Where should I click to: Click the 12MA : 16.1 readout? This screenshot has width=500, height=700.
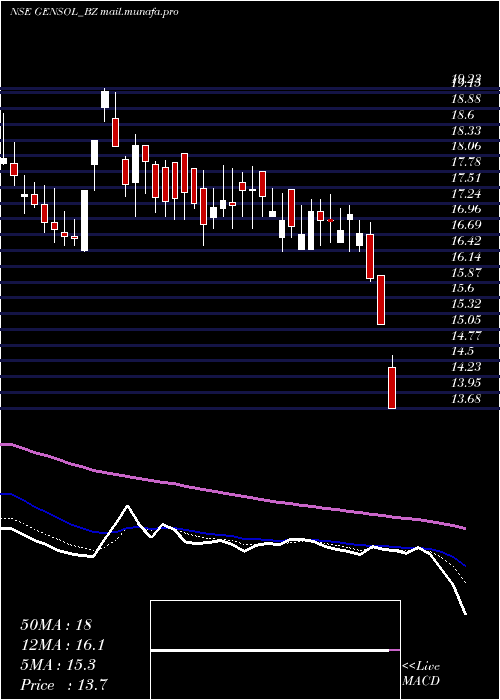(x=63, y=645)
